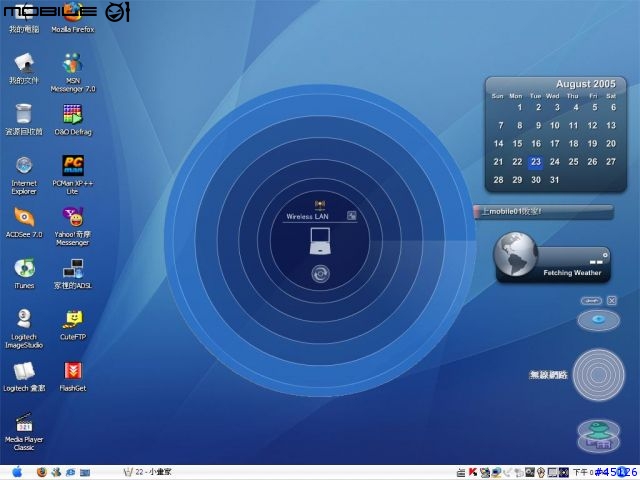Launch the Yahoo! Messenger desktop icon
640x480 pixels.
click(73, 226)
